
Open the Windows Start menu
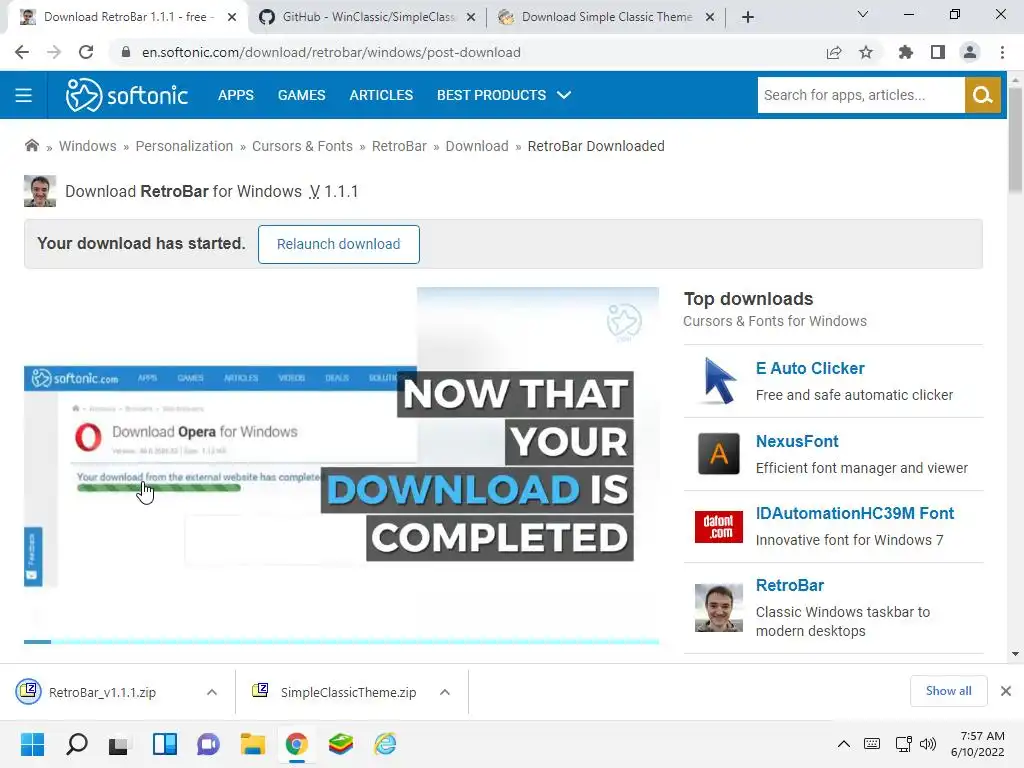click(x=32, y=744)
